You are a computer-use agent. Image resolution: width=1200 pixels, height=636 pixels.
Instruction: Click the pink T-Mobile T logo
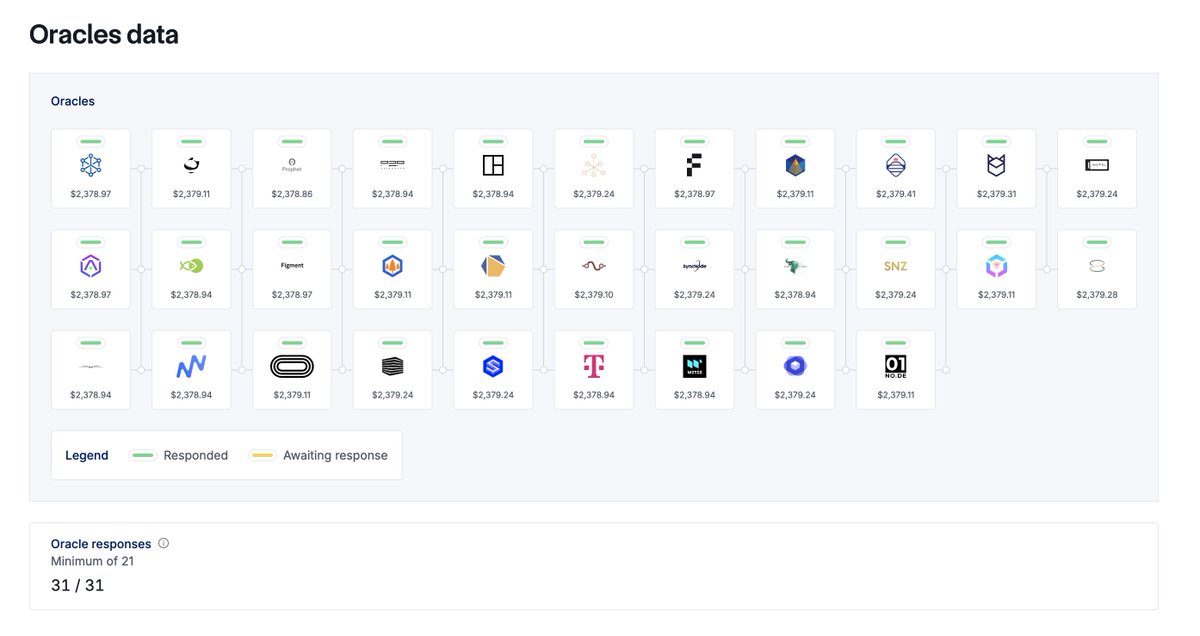(593, 367)
